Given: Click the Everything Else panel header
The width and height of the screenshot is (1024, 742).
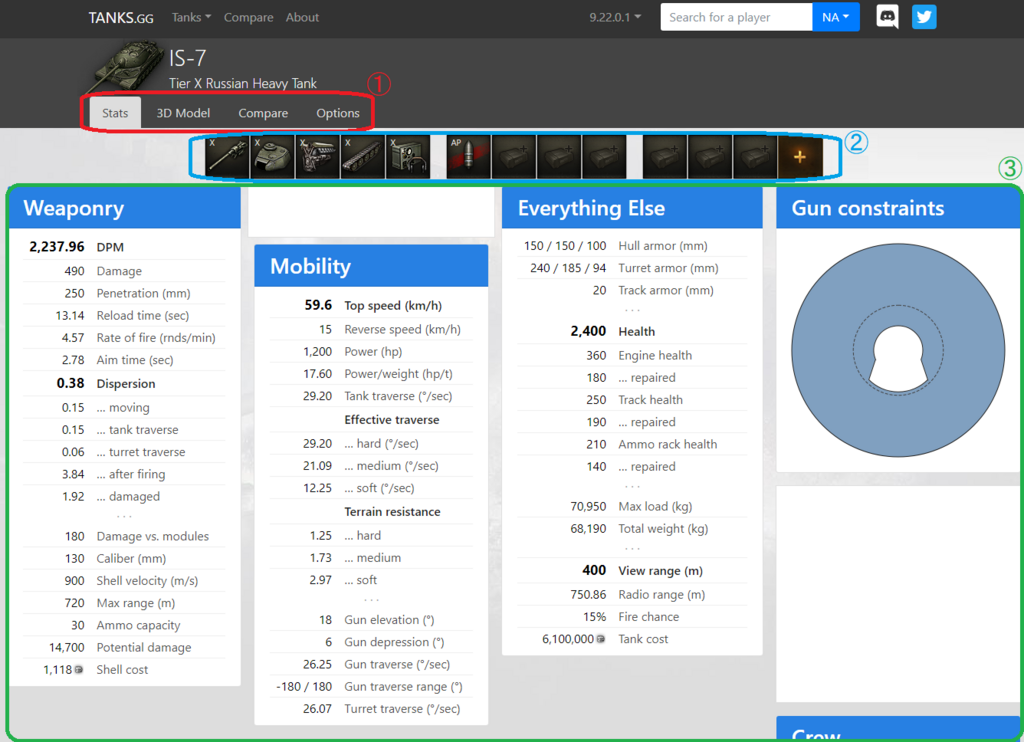Looking at the screenshot, I should pyautogui.click(x=632, y=208).
